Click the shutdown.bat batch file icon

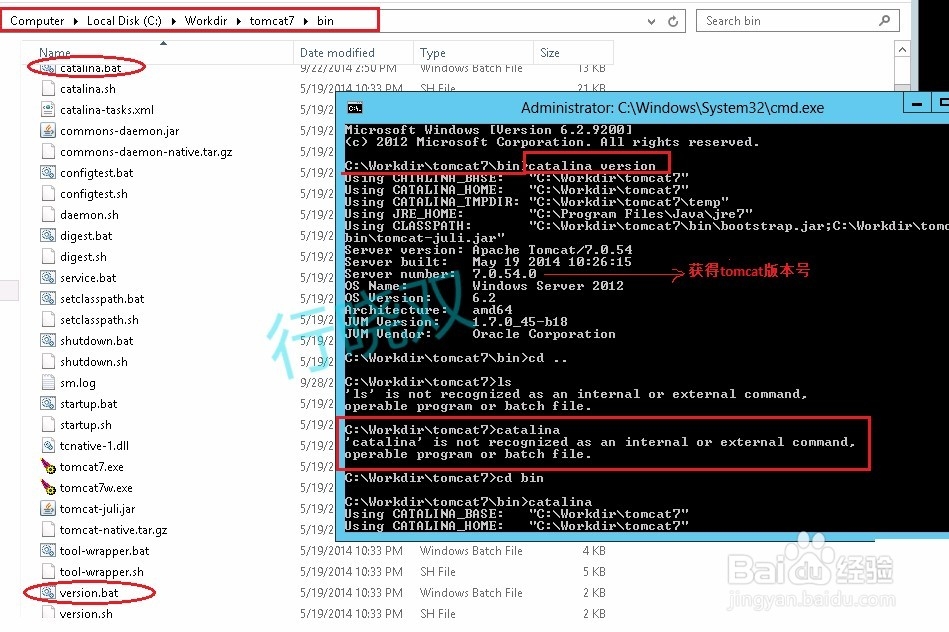point(48,340)
